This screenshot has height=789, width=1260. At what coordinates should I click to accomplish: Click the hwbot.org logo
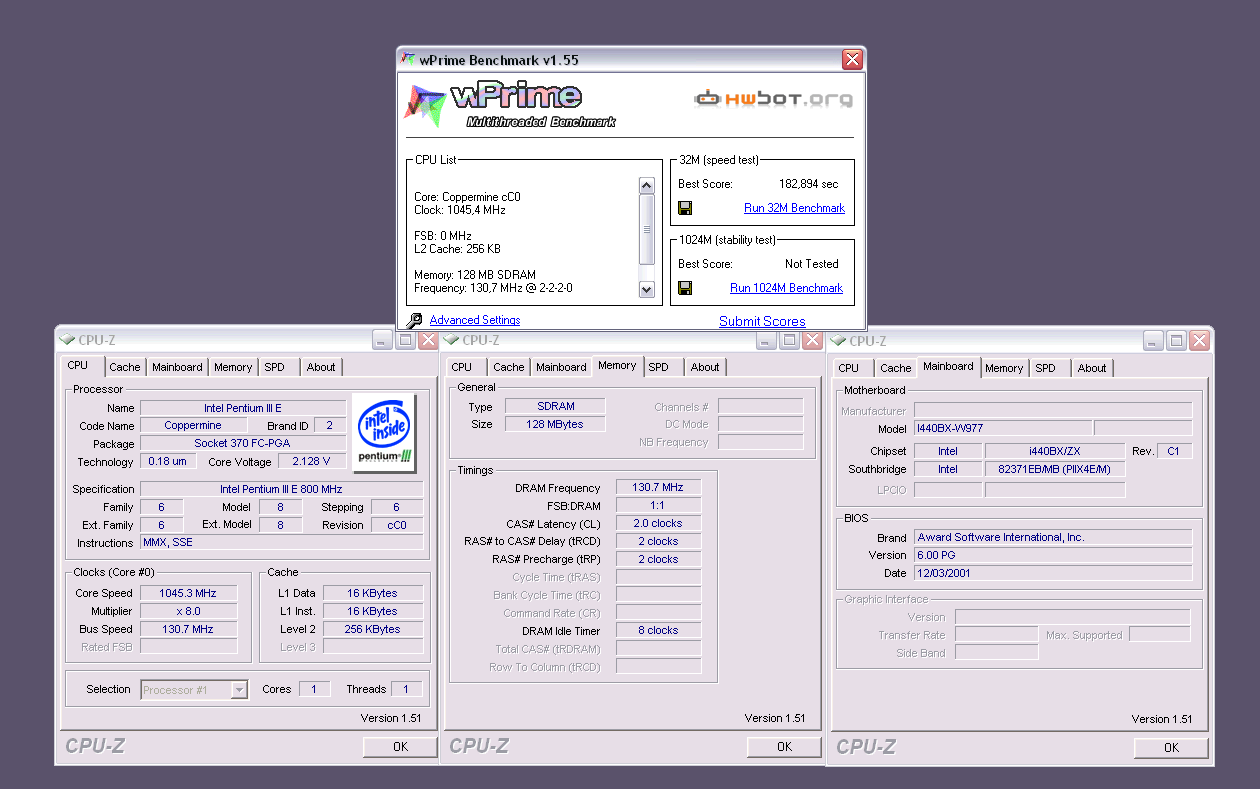coord(774,99)
